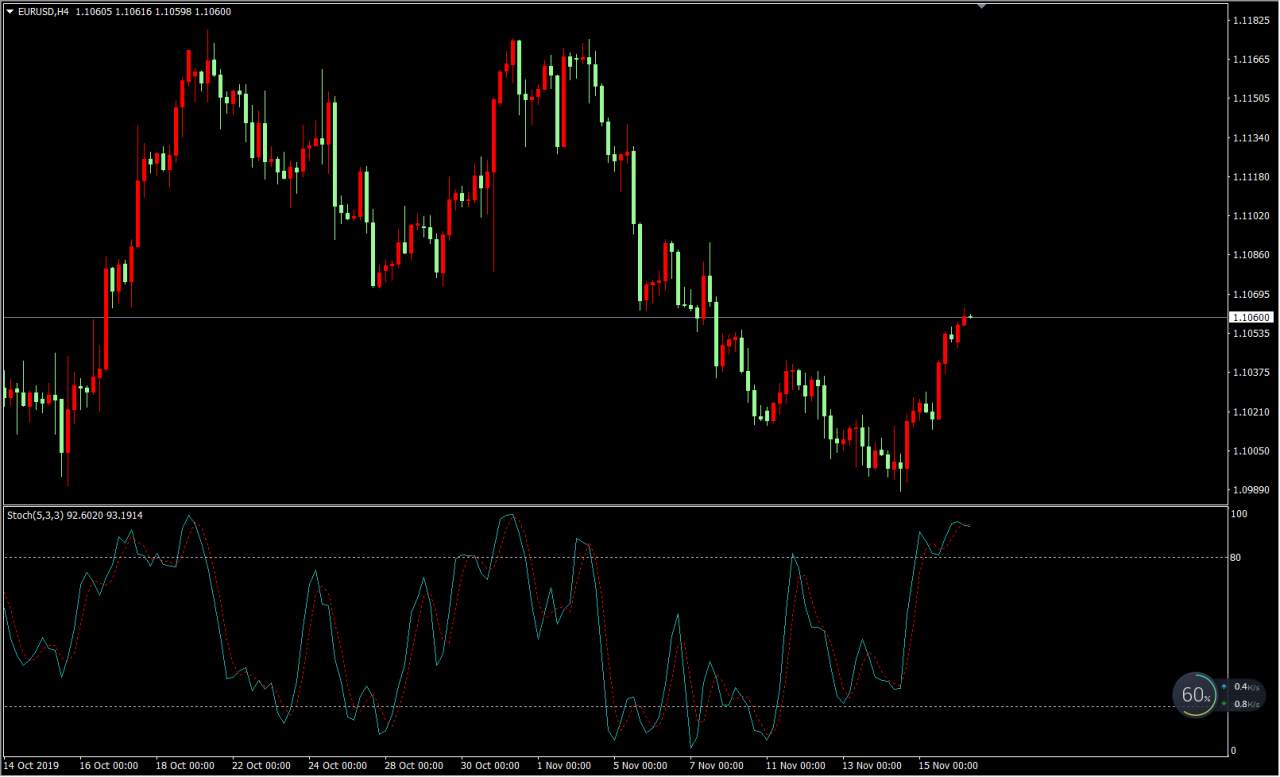
Task: Click the 1.10050 price axis label
Action: coord(1250,451)
